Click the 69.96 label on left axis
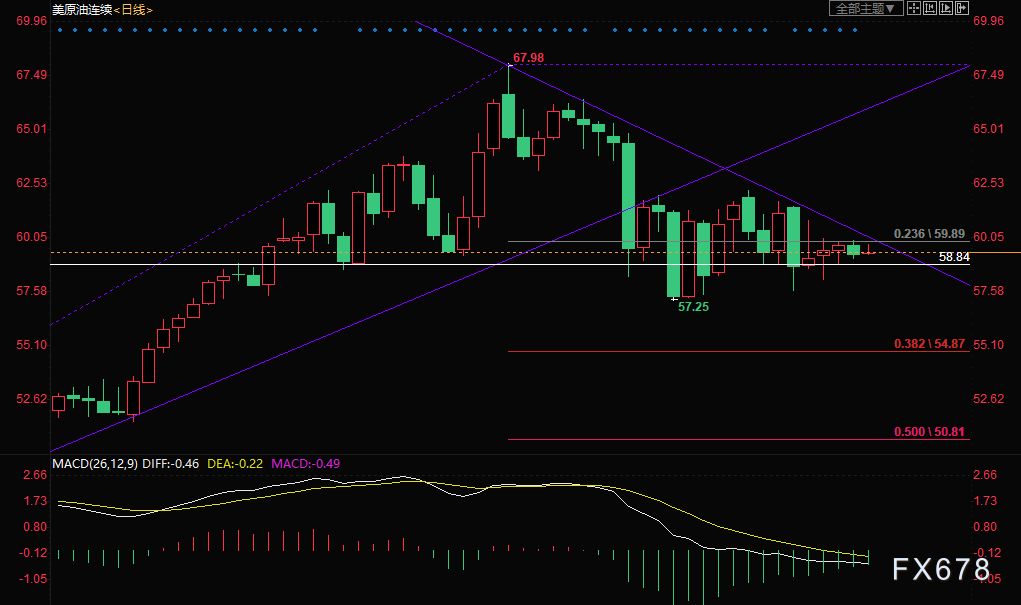Screen dimensions: 1021x605 click(31, 21)
